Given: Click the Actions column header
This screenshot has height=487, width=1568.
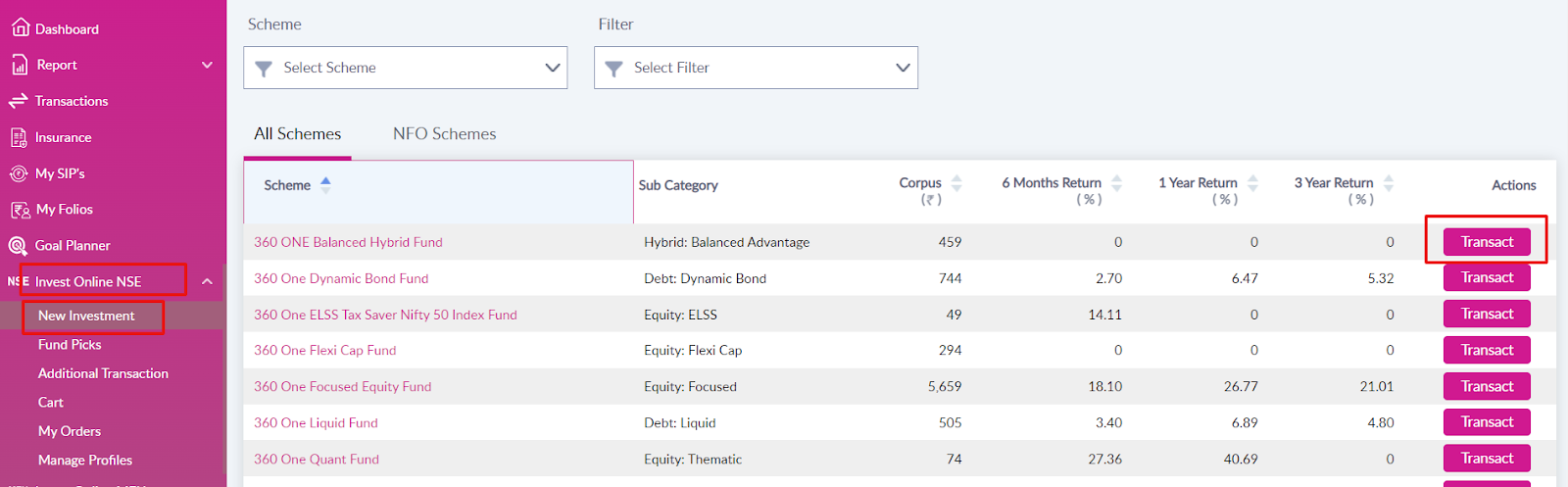Looking at the screenshot, I should 1514,185.
